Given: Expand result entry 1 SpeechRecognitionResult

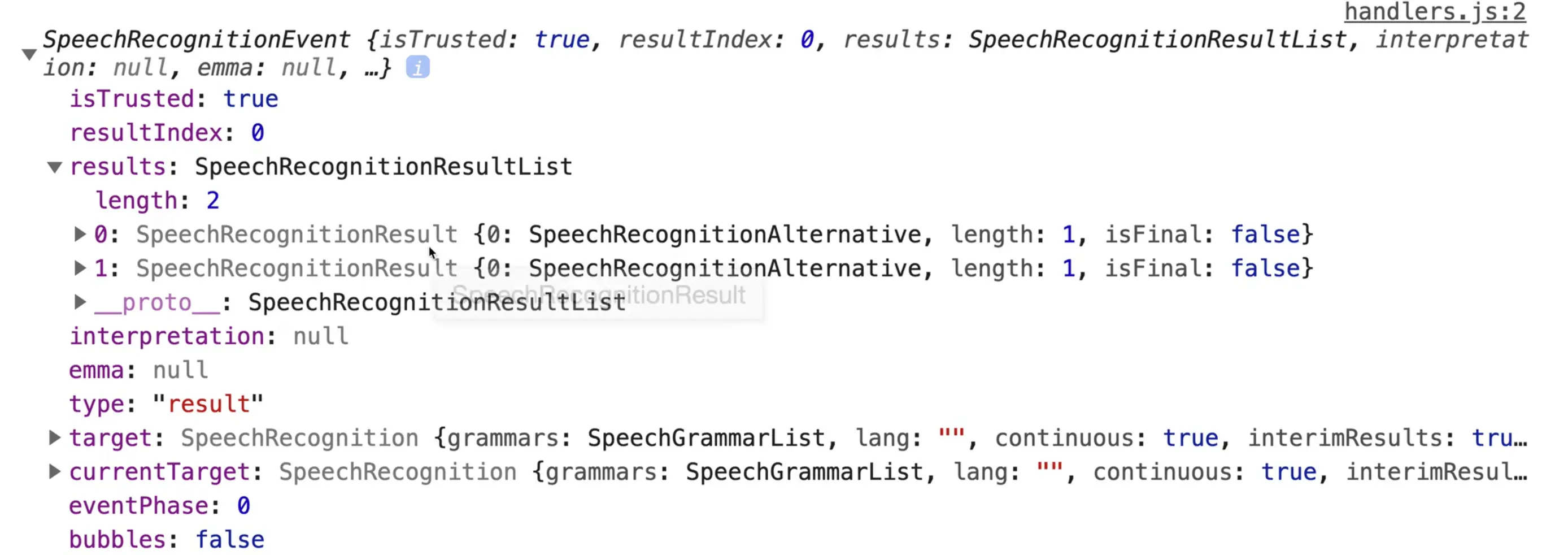Looking at the screenshot, I should [80, 268].
